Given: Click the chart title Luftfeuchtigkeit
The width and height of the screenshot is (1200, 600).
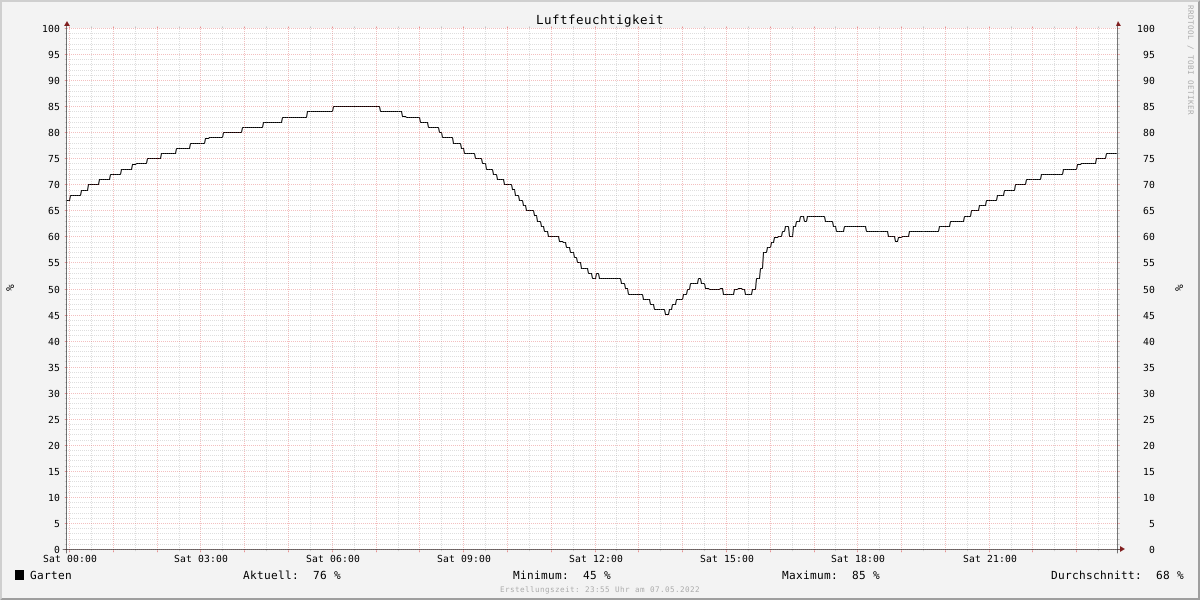Looking at the screenshot, I should tap(599, 19).
